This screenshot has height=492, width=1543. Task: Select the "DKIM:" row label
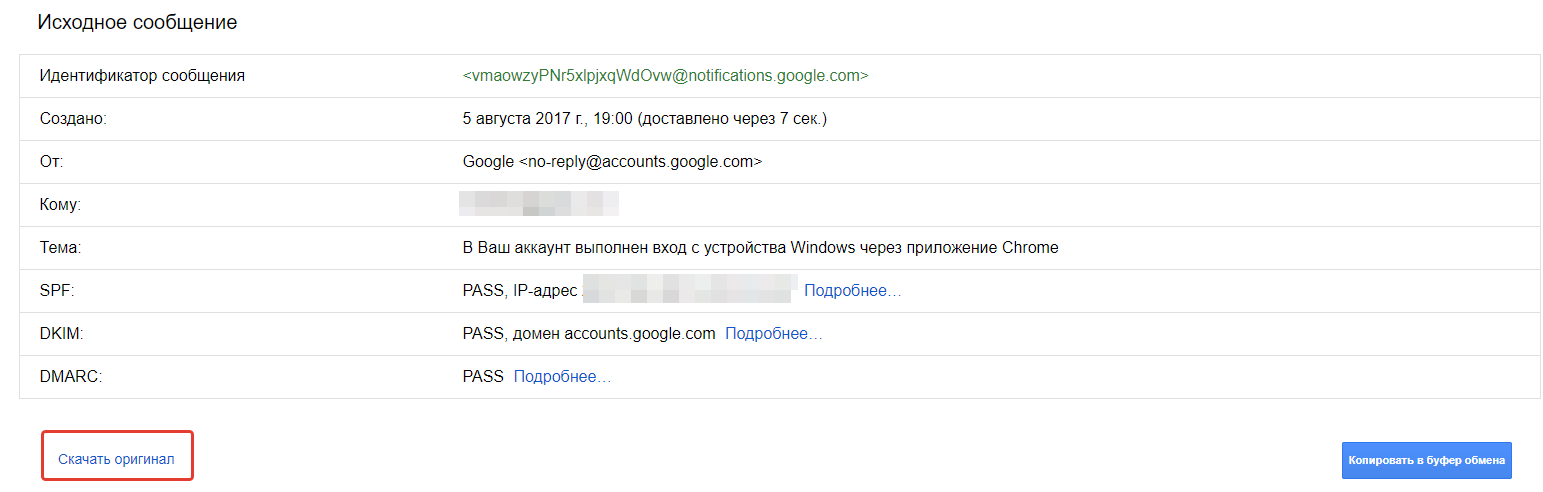(x=61, y=334)
